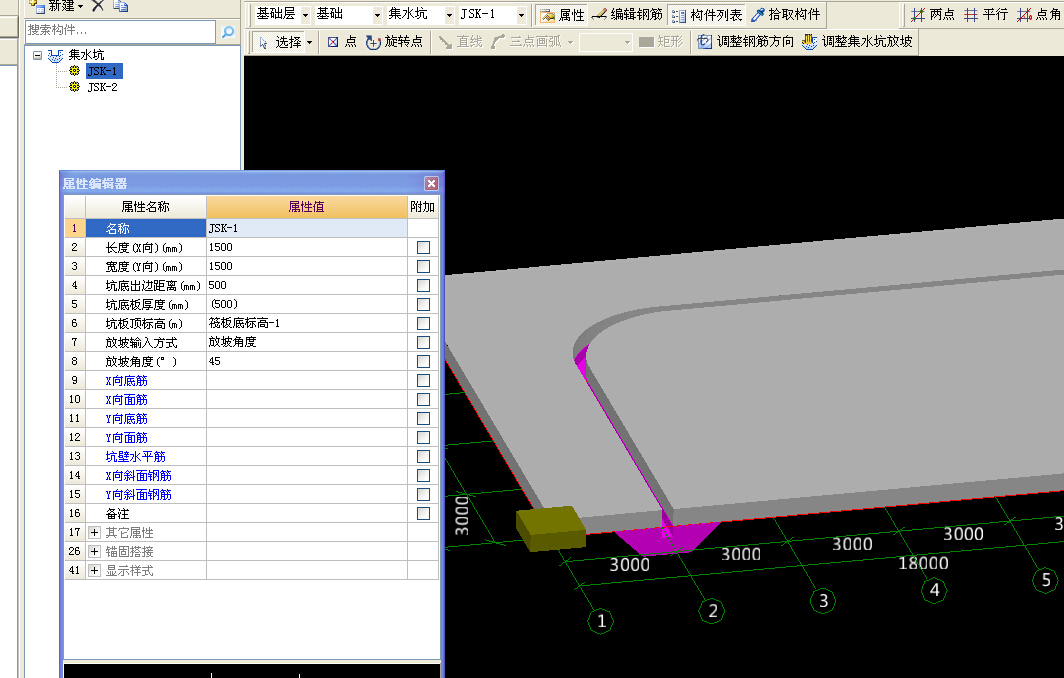
Task: Select JSK-1 in the component tree
Action: (x=102, y=71)
